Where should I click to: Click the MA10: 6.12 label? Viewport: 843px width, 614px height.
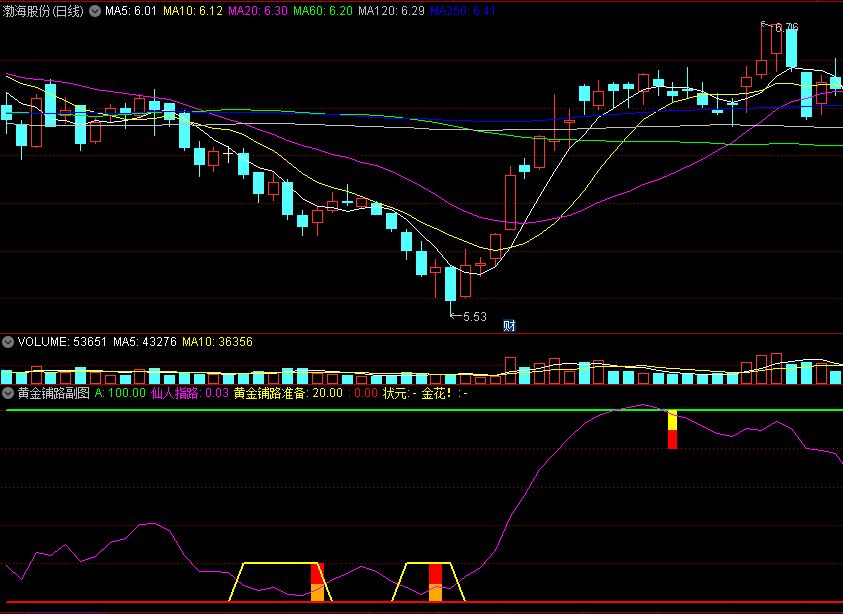pyautogui.click(x=192, y=11)
